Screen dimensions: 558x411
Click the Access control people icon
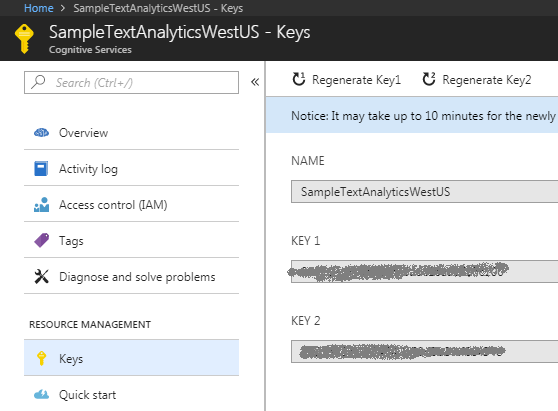pyautogui.click(x=42, y=205)
